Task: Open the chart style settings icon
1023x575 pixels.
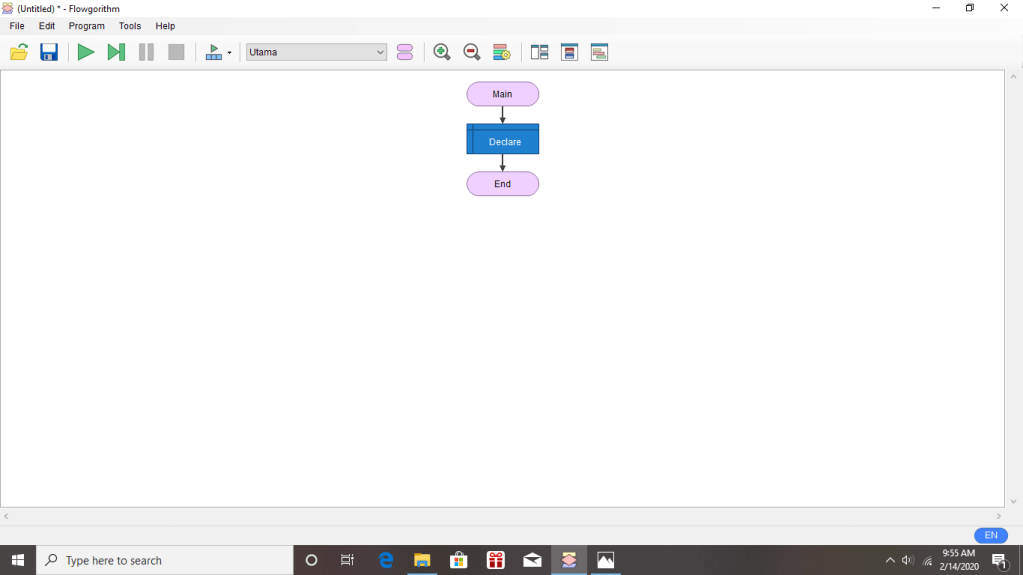Action: [x=502, y=52]
